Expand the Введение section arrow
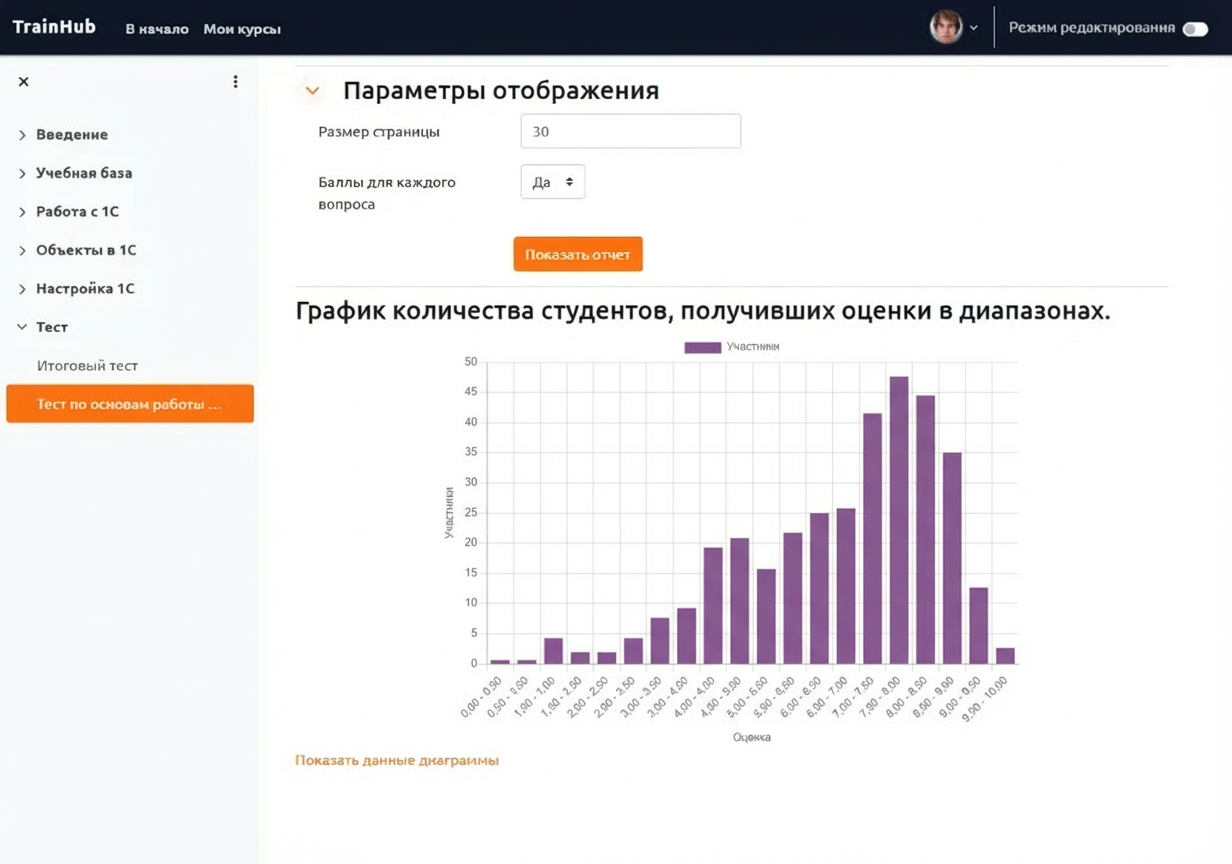 (20, 134)
